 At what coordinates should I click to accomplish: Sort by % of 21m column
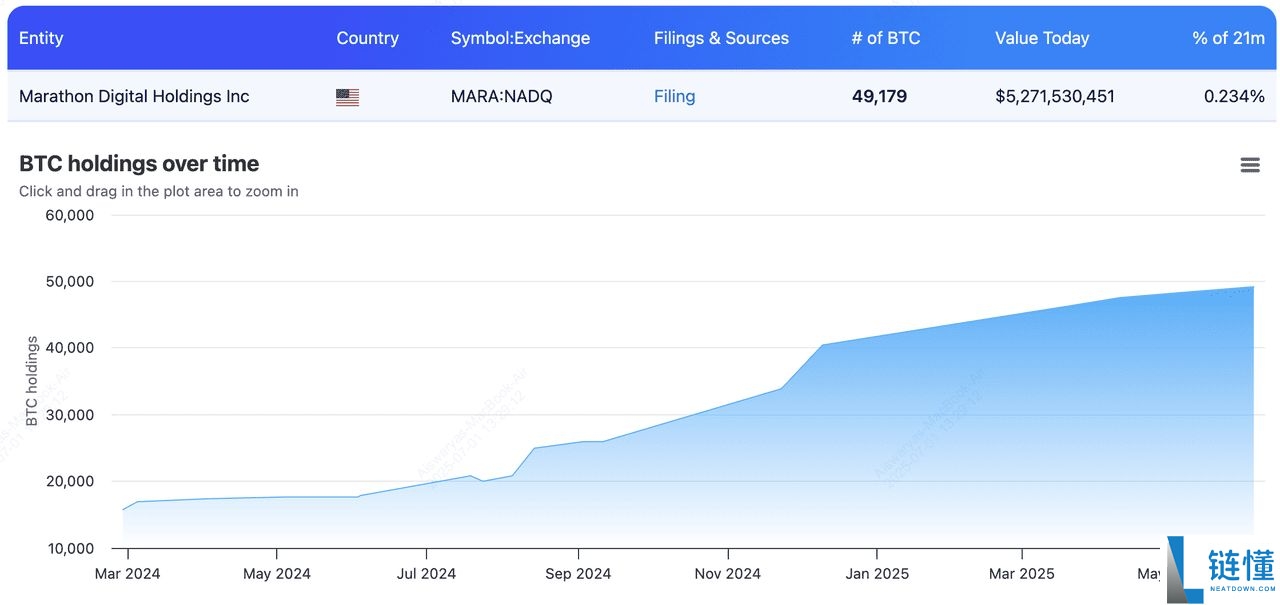1228,38
